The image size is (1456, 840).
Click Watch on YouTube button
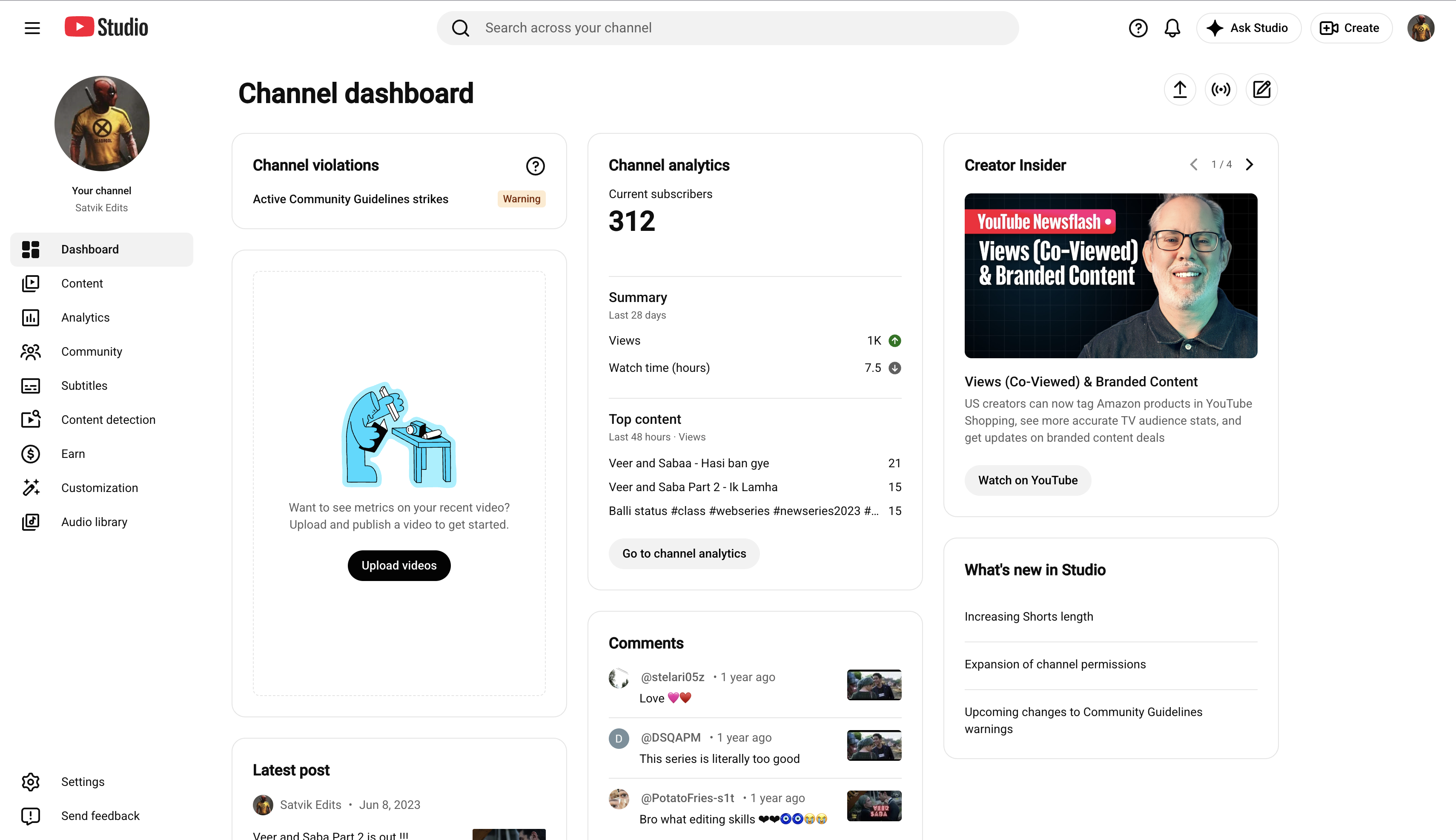pyautogui.click(x=1028, y=480)
